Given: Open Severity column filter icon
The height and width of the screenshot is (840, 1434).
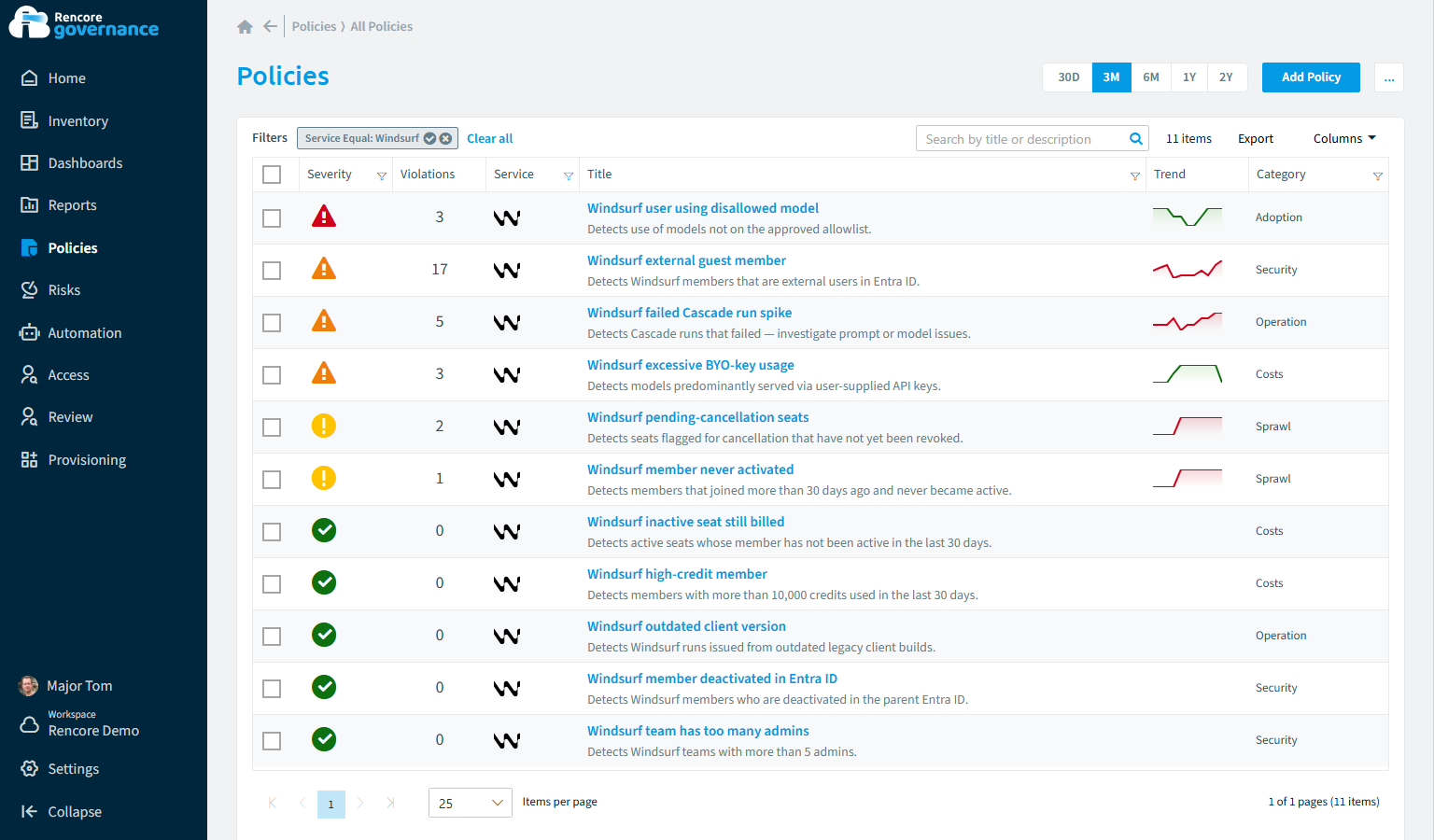Looking at the screenshot, I should (381, 175).
